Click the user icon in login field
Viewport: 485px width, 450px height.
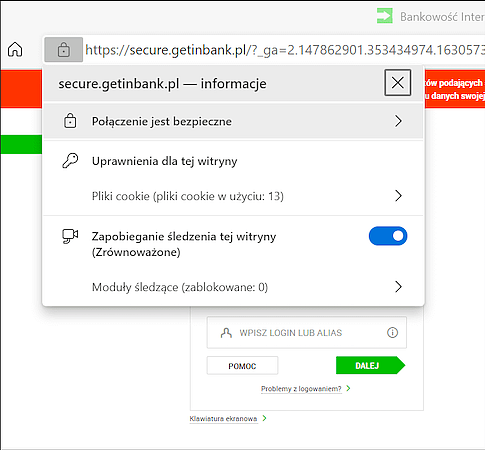(x=226, y=333)
